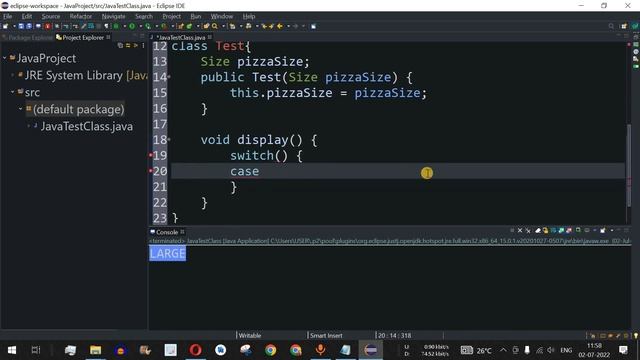Viewport: 640px width, 360px height.
Task: Click the error marker on line 20
Action: point(151,171)
